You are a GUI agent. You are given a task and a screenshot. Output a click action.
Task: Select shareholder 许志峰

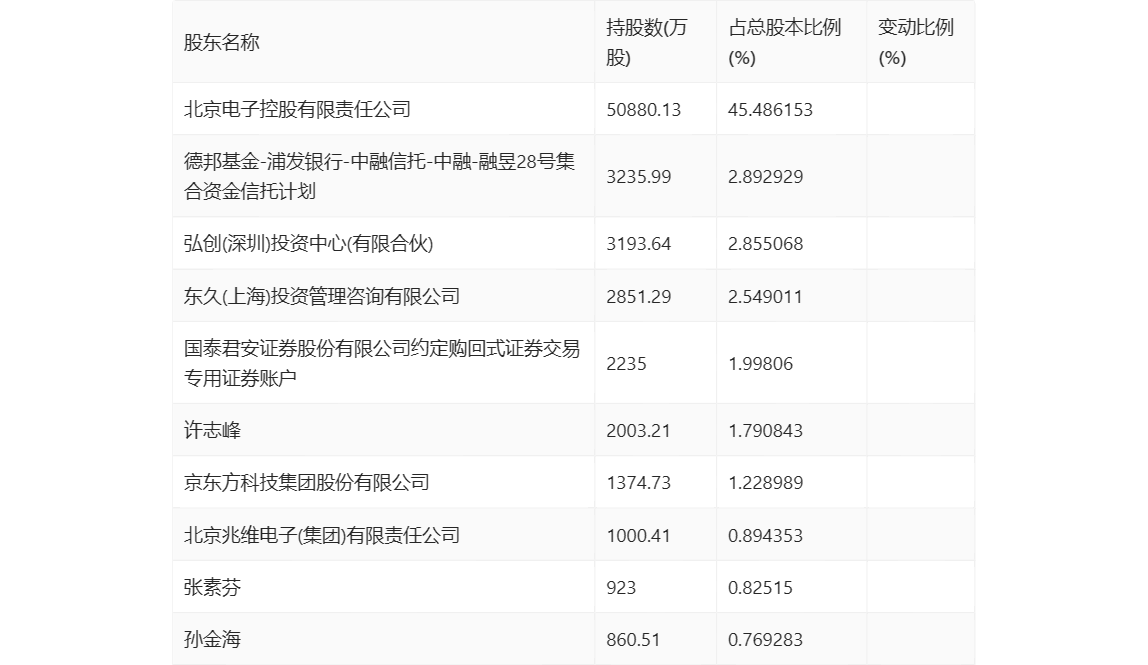(212, 430)
